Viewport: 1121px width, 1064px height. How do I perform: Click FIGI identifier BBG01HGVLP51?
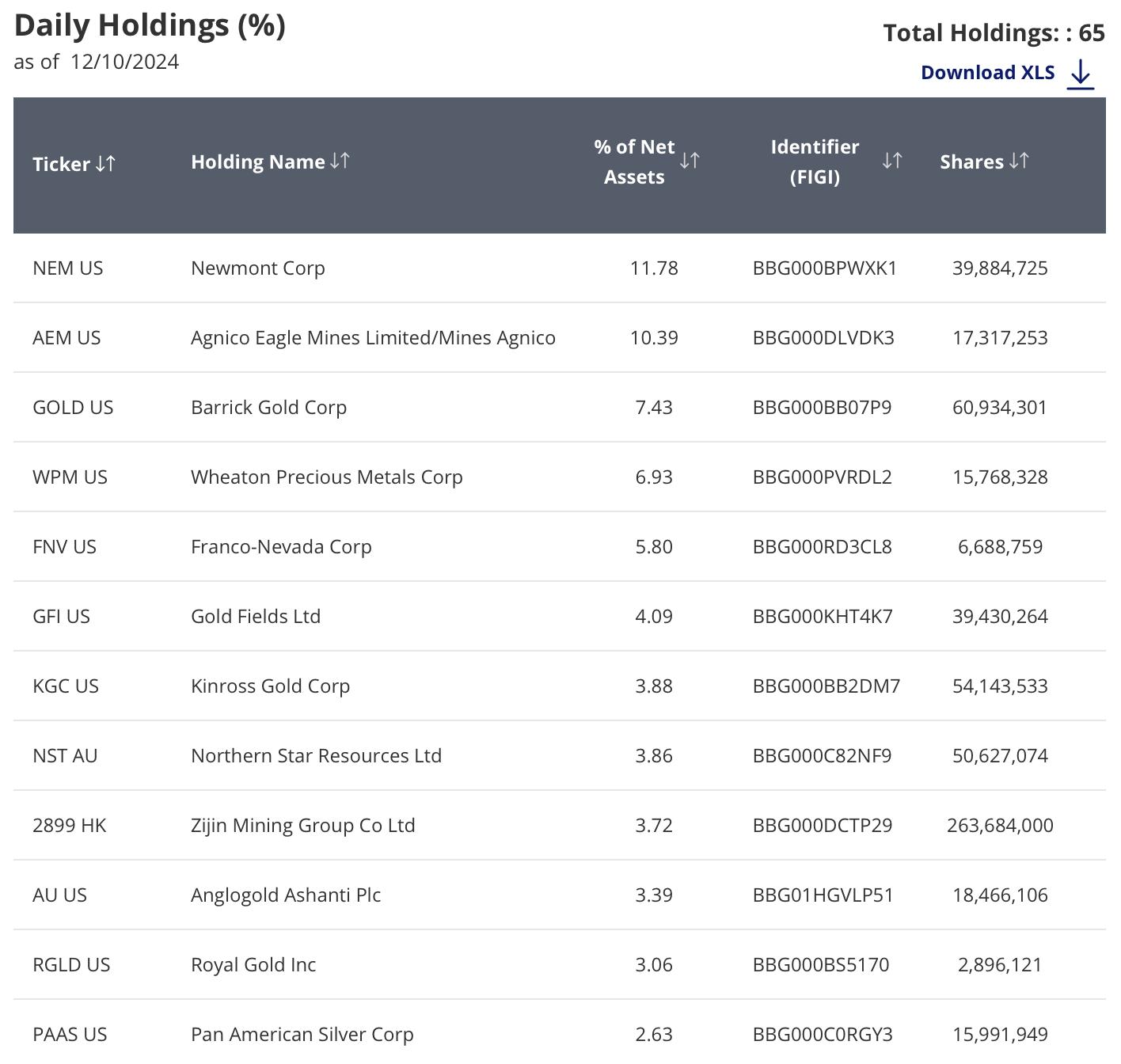coord(823,895)
